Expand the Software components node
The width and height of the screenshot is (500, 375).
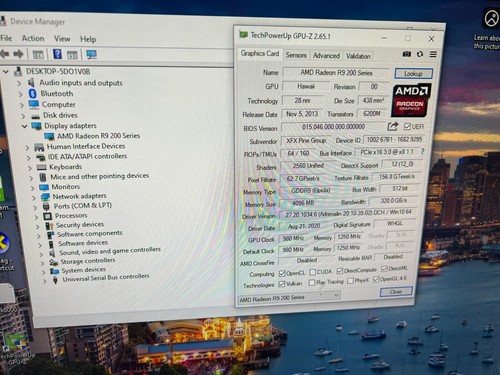[x=39, y=236]
